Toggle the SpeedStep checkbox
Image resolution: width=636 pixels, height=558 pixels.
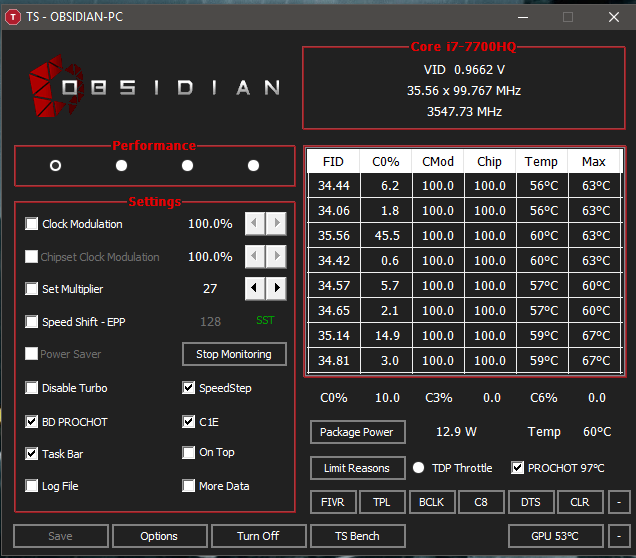(x=190, y=388)
